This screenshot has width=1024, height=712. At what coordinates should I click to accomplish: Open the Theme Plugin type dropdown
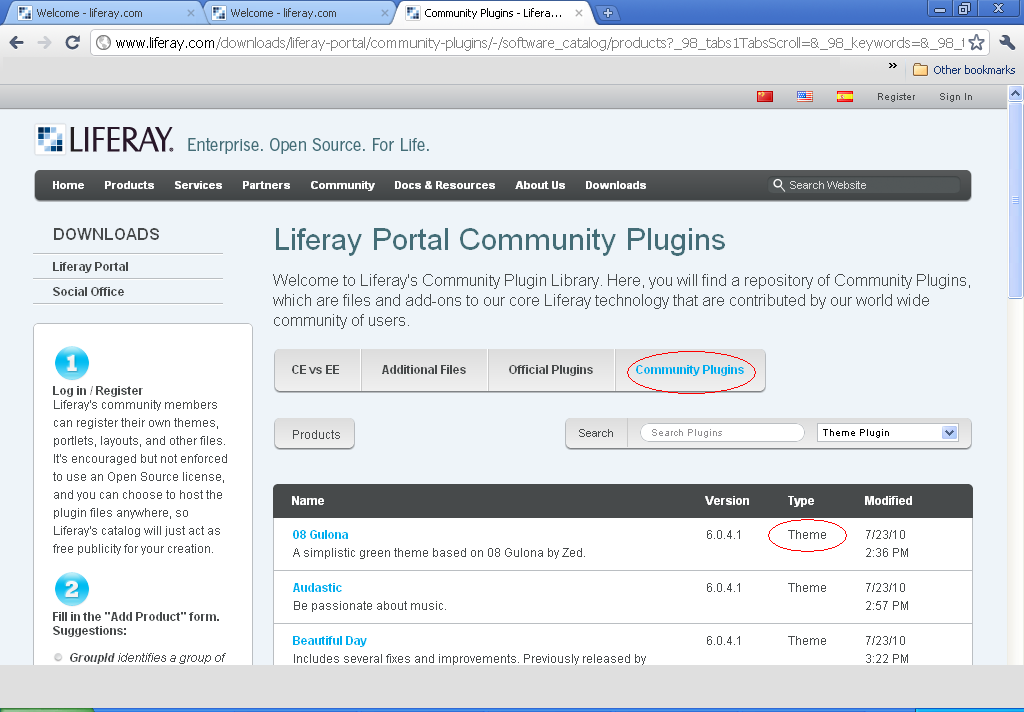888,432
